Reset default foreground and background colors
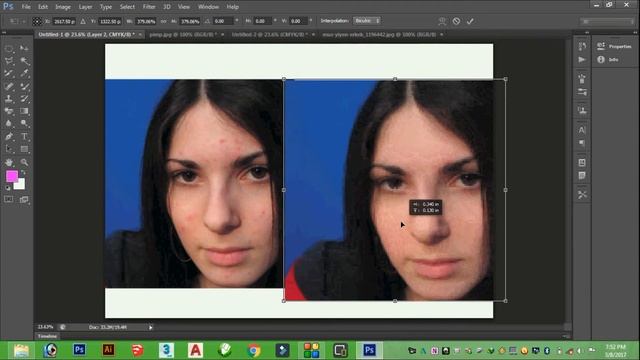The height and width of the screenshot is (360, 640). pos(8,188)
